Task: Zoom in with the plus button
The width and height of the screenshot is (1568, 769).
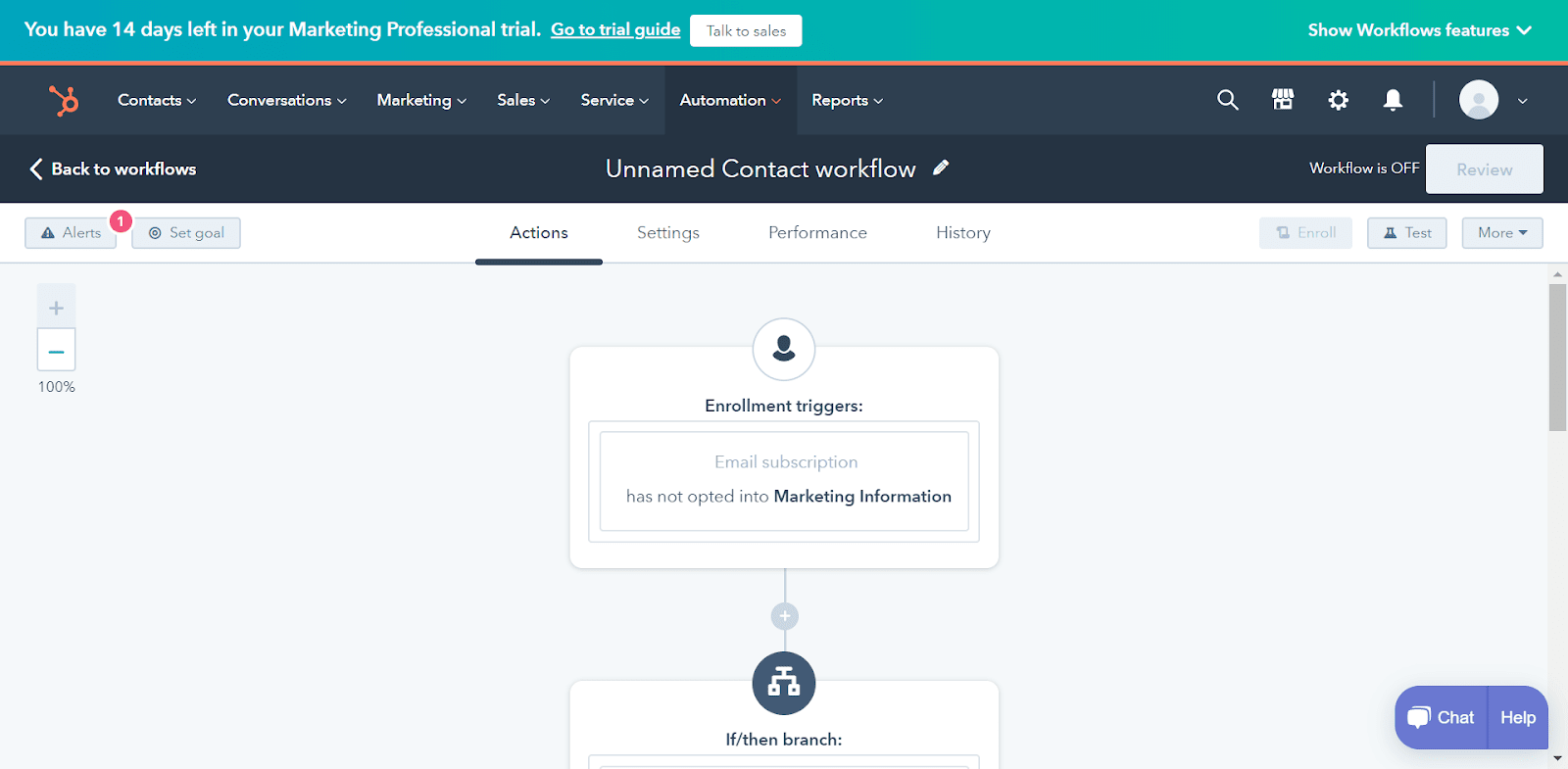Action: pyautogui.click(x=56, y=308)
